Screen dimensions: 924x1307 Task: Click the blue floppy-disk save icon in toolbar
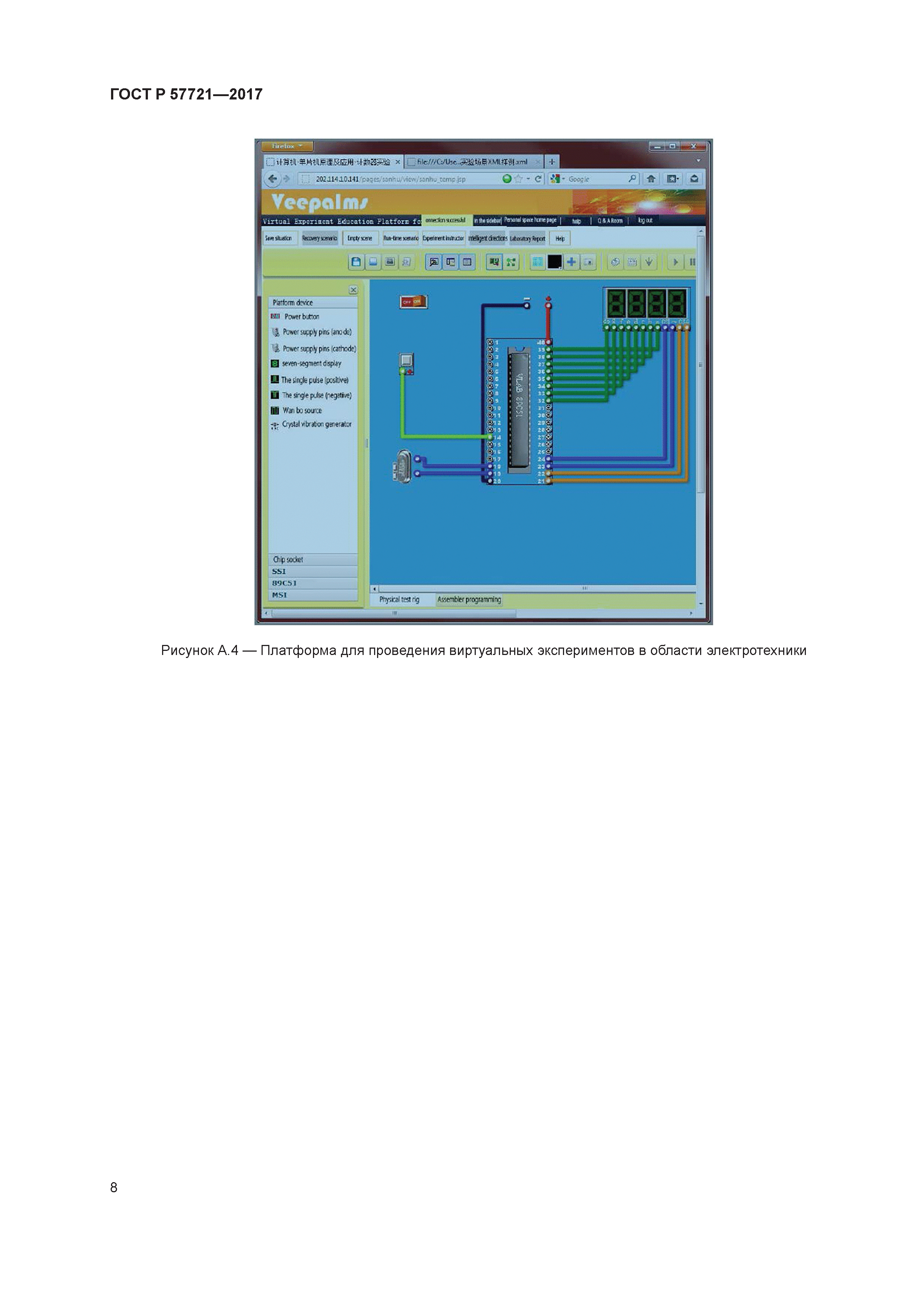pos(357,262)
